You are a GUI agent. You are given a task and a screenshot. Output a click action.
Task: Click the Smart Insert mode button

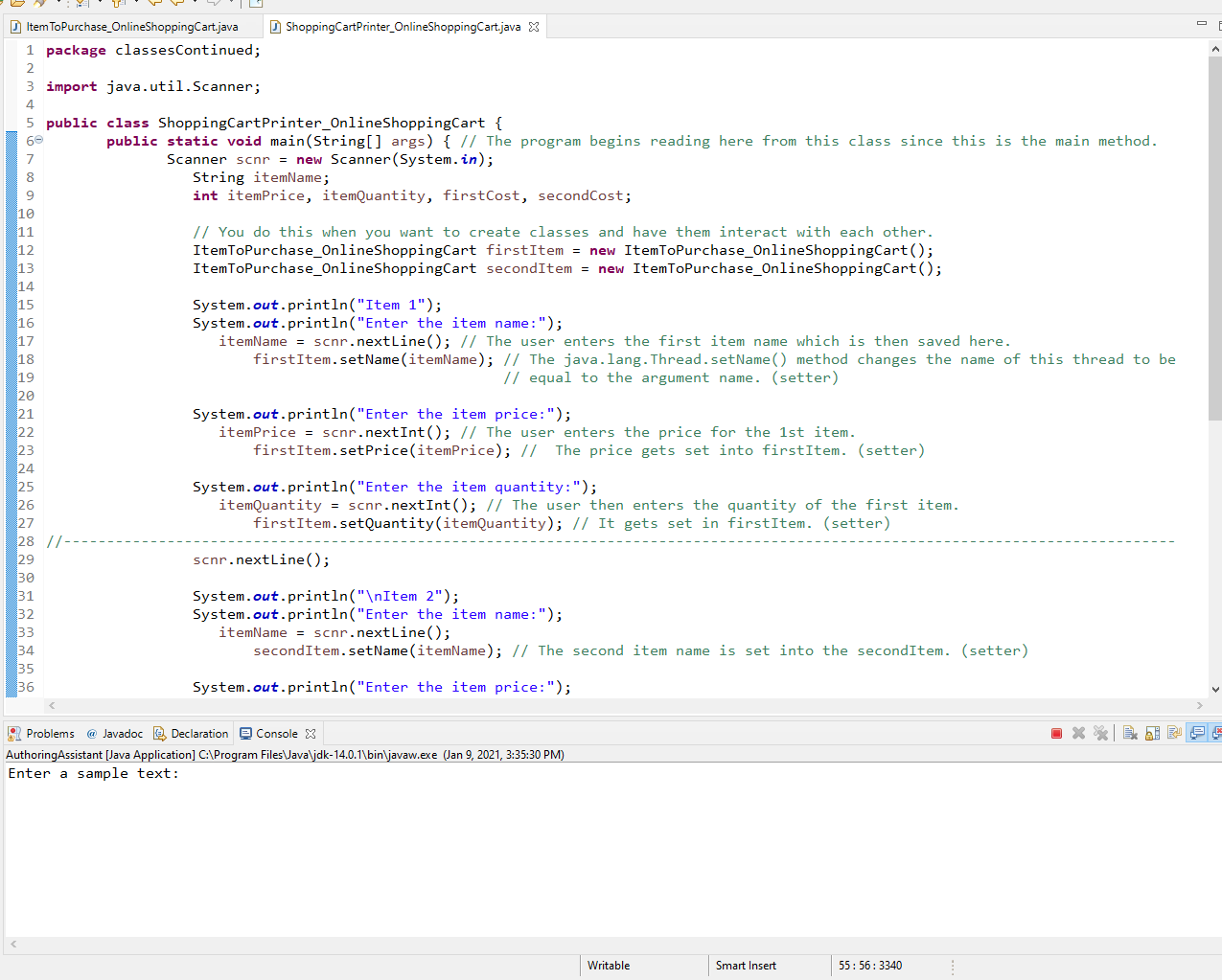coord(745,965)
